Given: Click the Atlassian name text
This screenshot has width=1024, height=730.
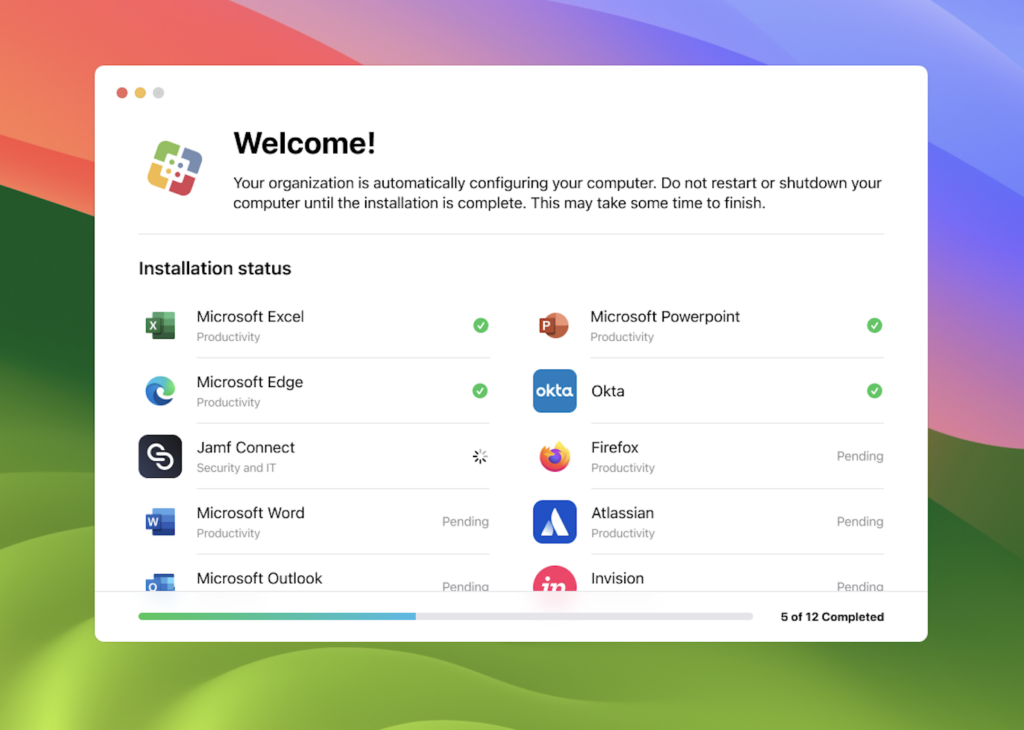Looking at the screenshot, I should point(622,513).
